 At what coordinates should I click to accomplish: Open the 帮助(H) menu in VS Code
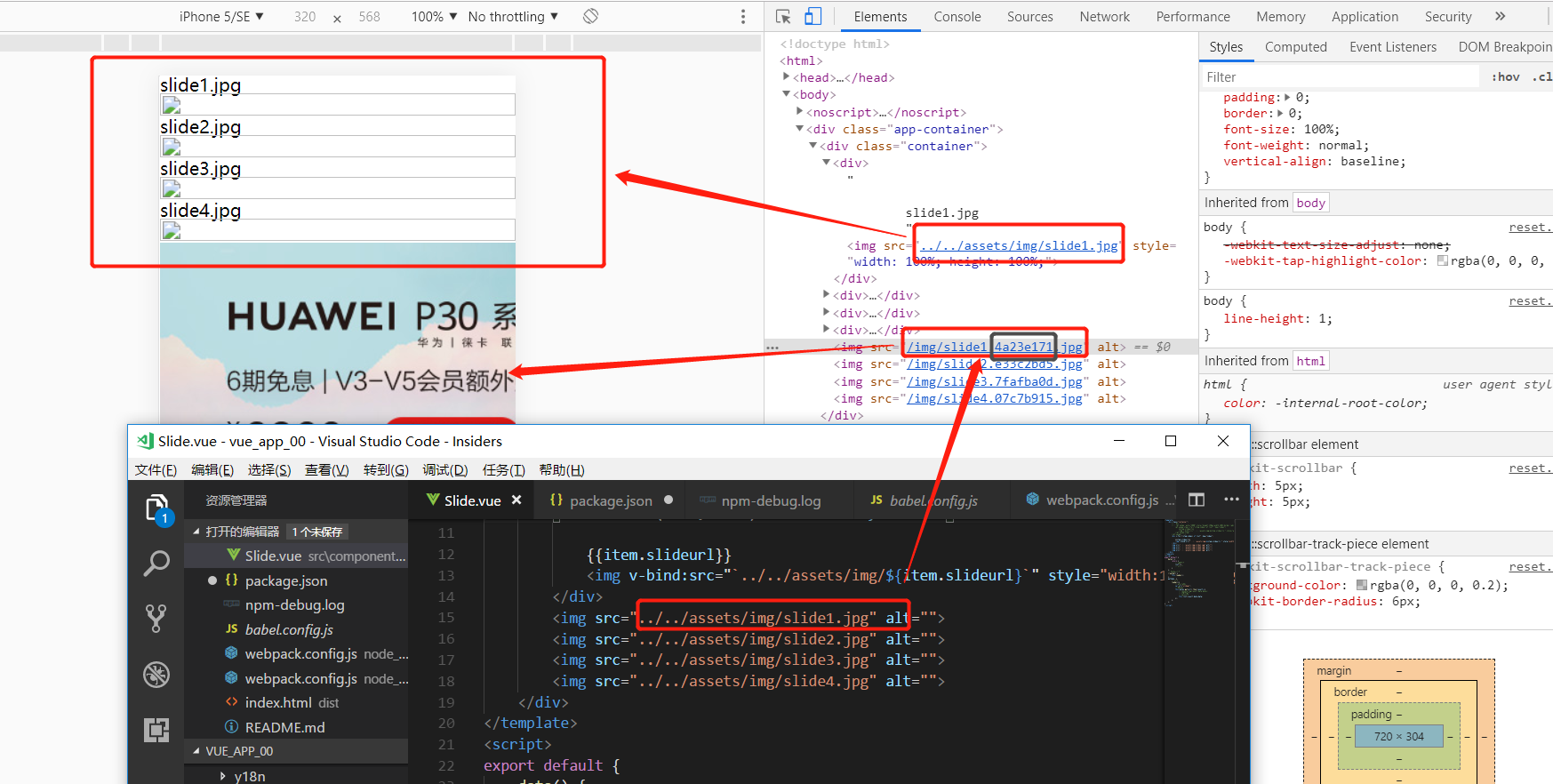pos(562,470)
